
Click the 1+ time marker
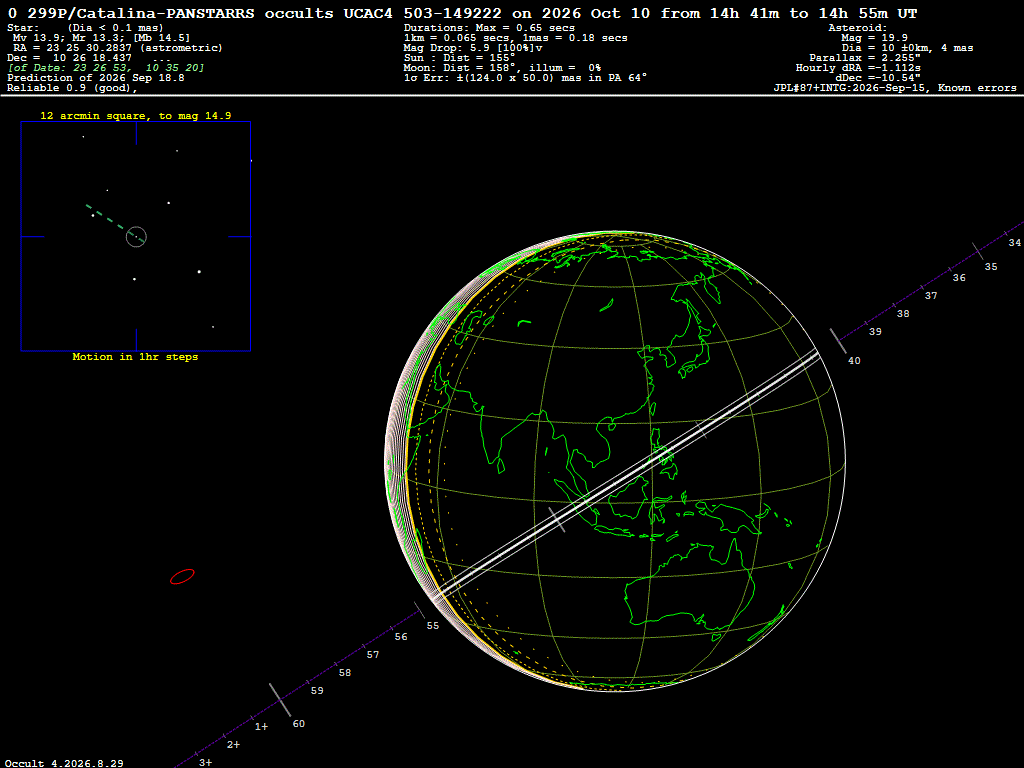click(x=261, y=726)
